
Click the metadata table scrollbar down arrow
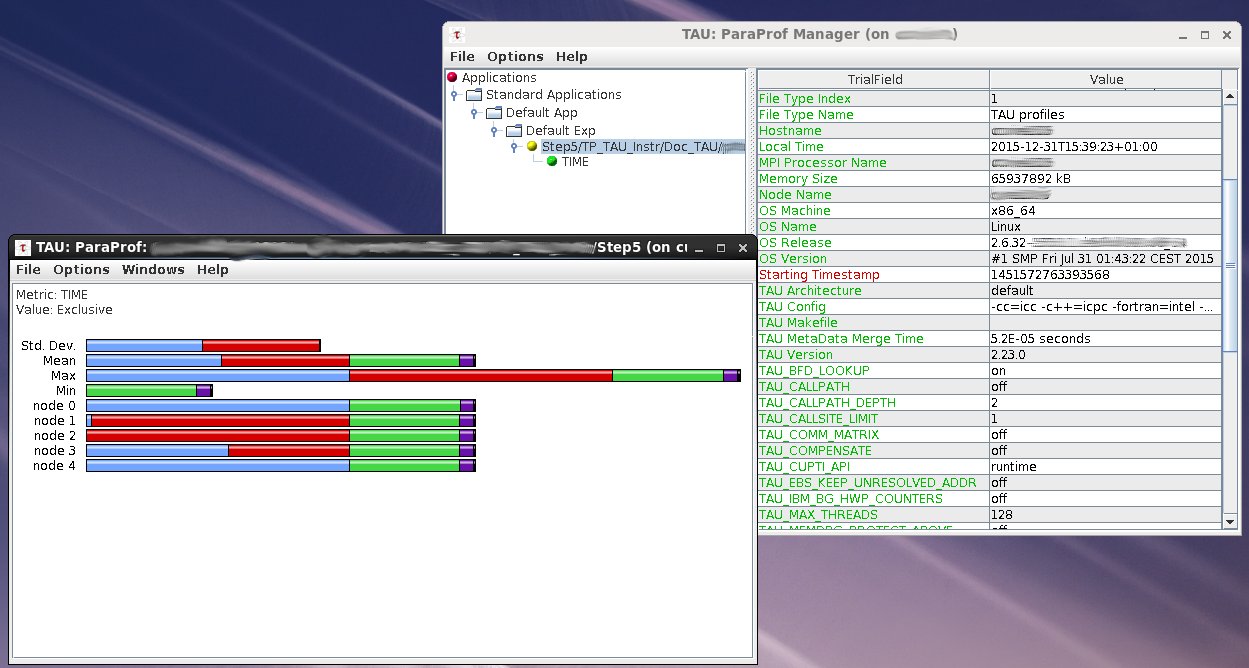pos(1230,521)
